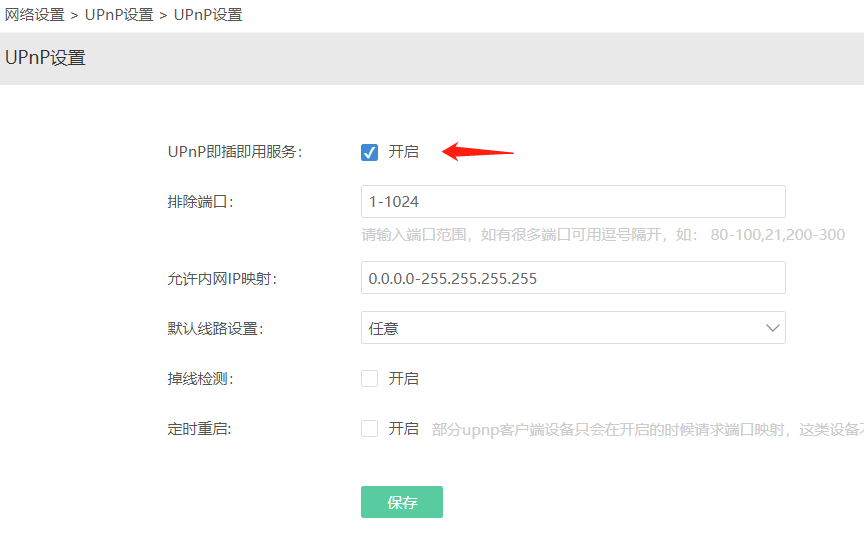This screenshot has height=539, width=864.
Task: Click the dropdown arrow next to 任意
Action: 773,328
